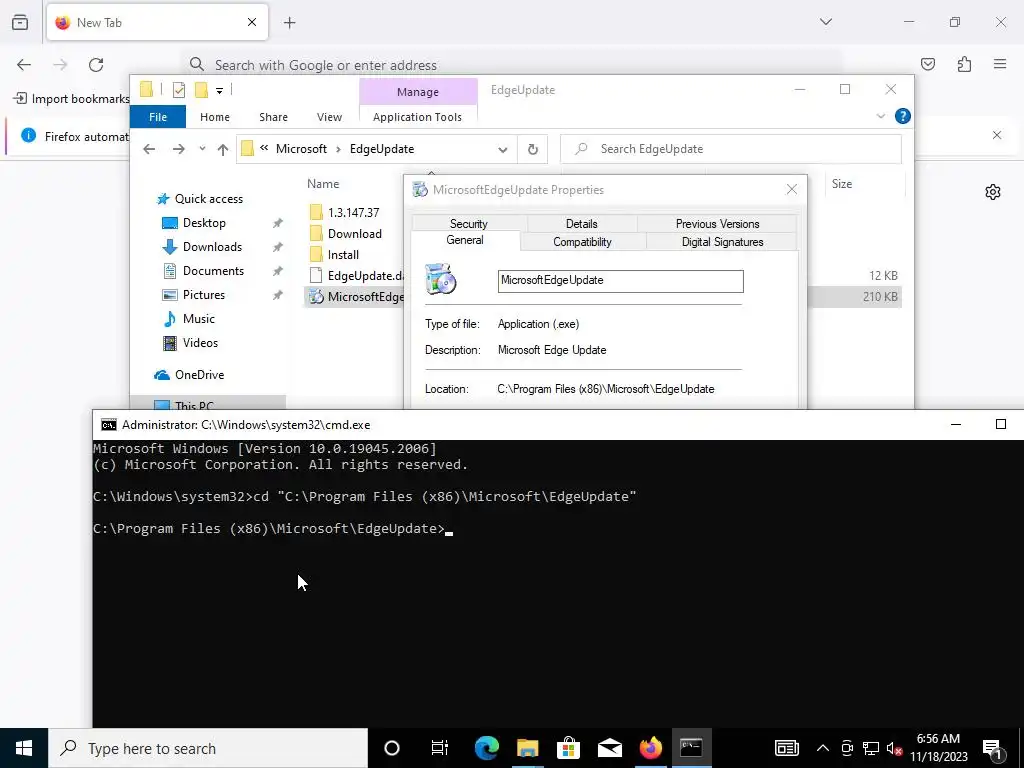Click Quick Access Toolbar properties checkmark icon

point(178,90)
